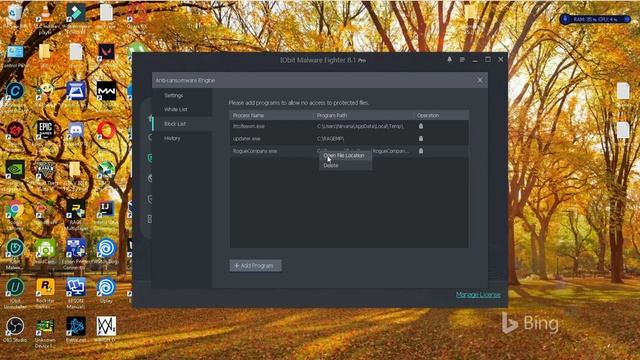
Task: Select the updater.exe process name cell
Action: pos(247,139)
